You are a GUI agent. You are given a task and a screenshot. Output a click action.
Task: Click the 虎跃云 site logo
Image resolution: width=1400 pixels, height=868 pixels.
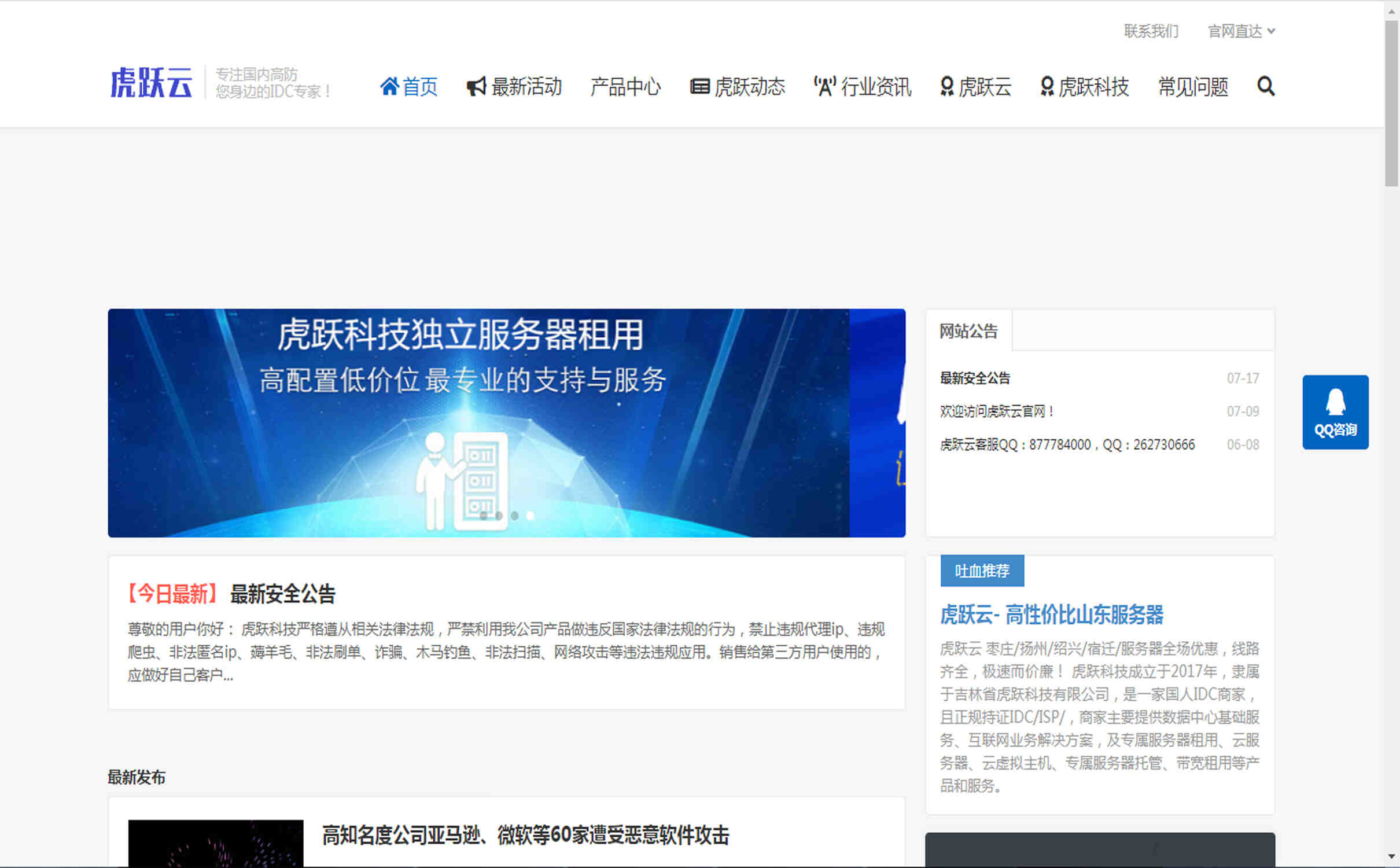click(150, 83)
